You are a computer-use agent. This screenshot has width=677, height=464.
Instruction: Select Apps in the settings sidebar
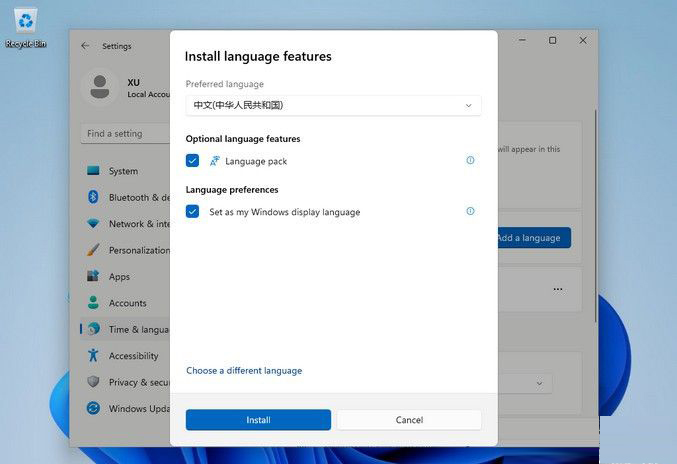tap(119, 277)
